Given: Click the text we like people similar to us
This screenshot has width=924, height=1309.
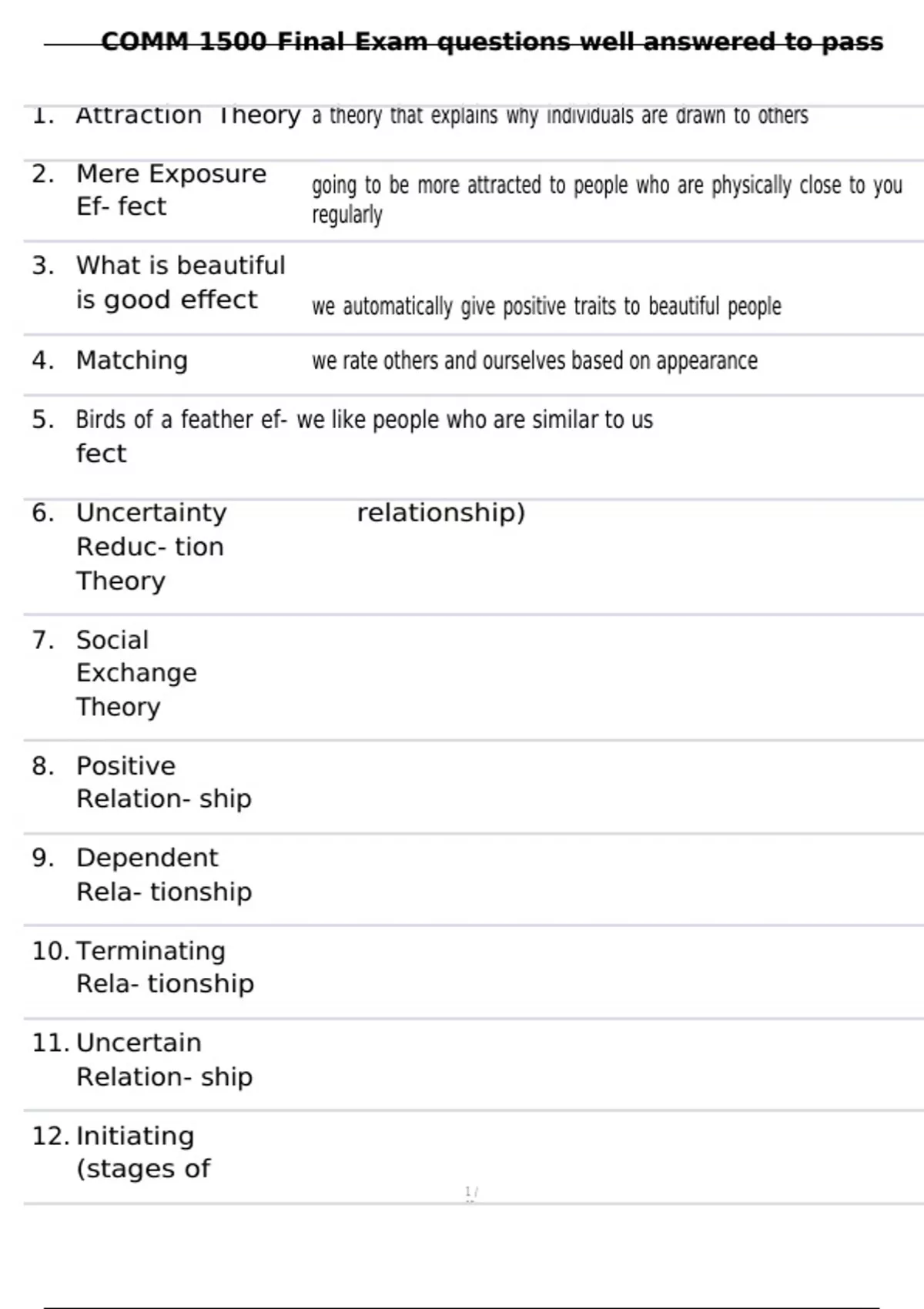Looking at the screenshot, I should tap(474, 420).
